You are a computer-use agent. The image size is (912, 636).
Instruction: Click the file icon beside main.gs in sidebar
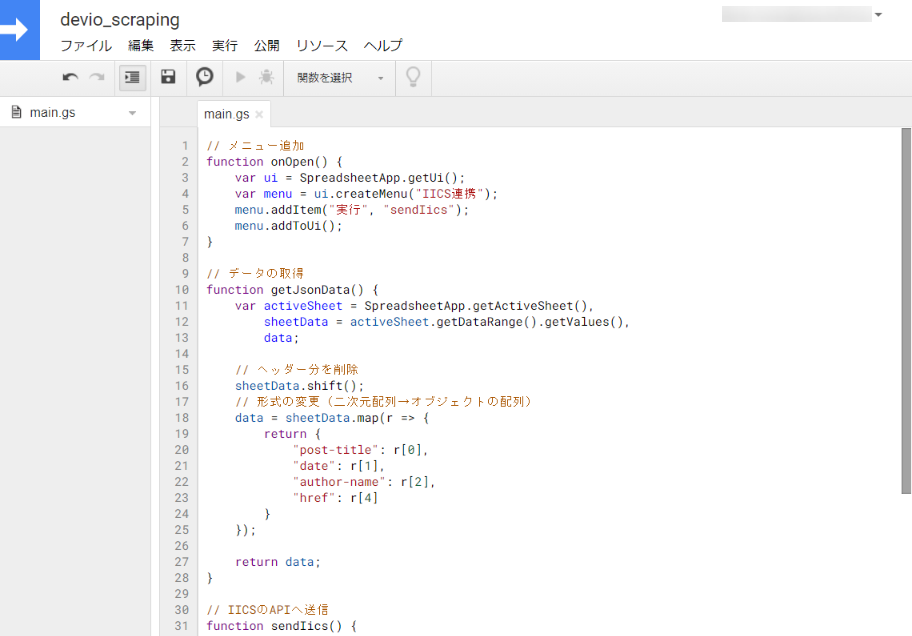pos(14,111)
